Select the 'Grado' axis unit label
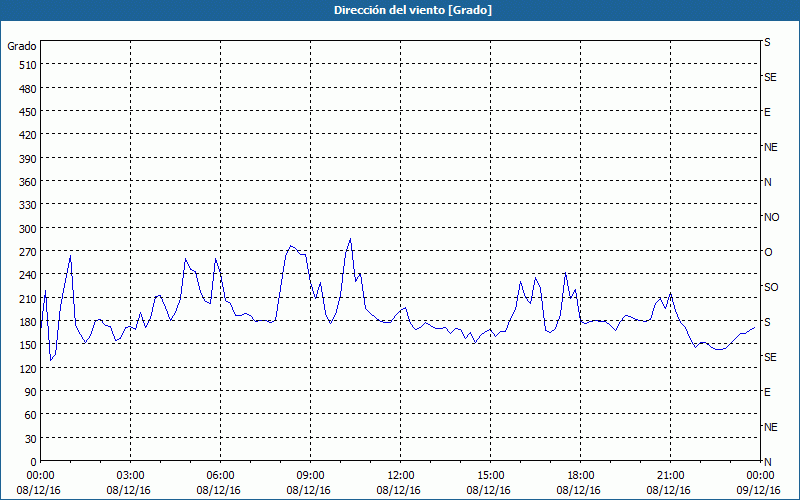 (x=22, y=46)
